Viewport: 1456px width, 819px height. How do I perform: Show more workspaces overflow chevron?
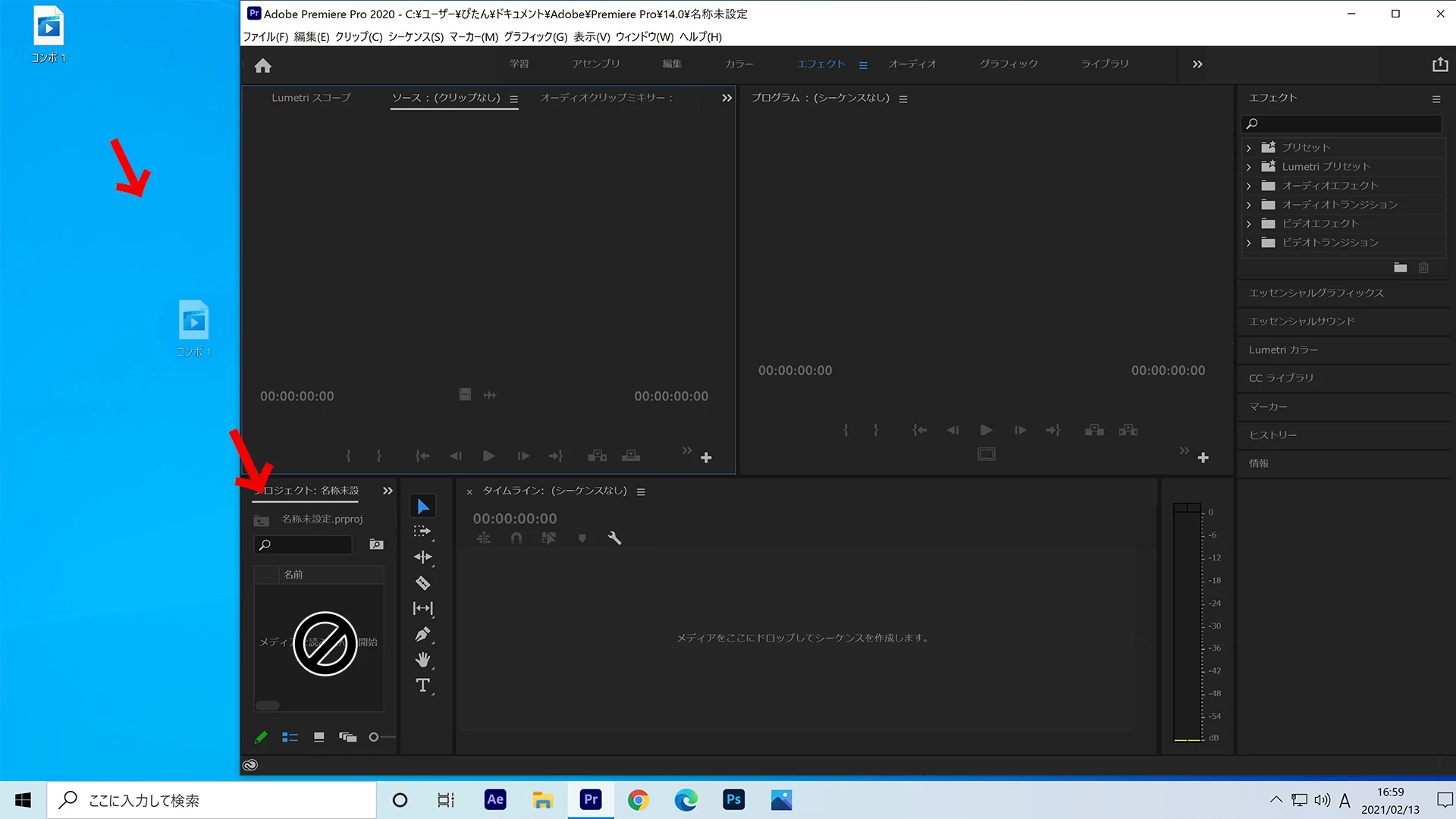click(1197, 64)
